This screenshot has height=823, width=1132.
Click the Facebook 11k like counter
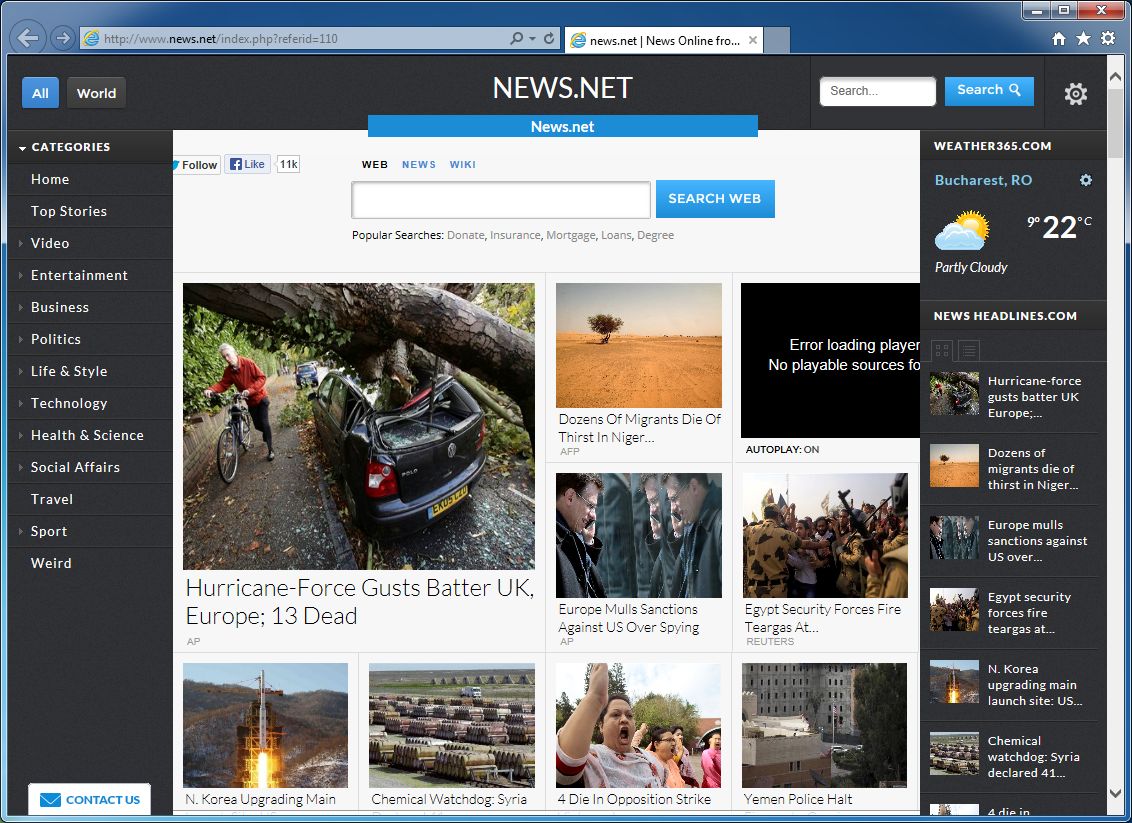288,164
